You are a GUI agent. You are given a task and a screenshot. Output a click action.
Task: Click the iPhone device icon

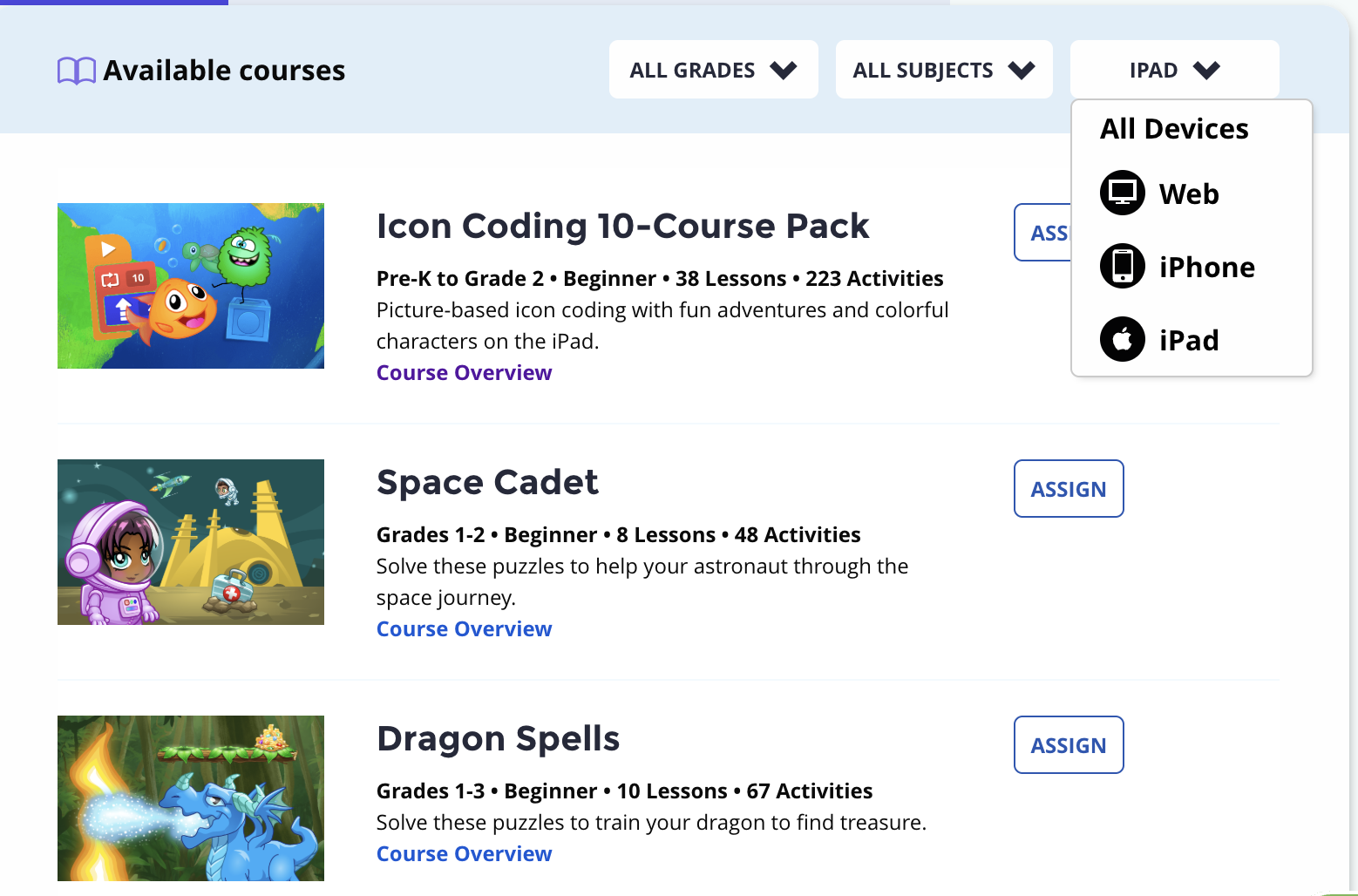tap(1123, 266)
